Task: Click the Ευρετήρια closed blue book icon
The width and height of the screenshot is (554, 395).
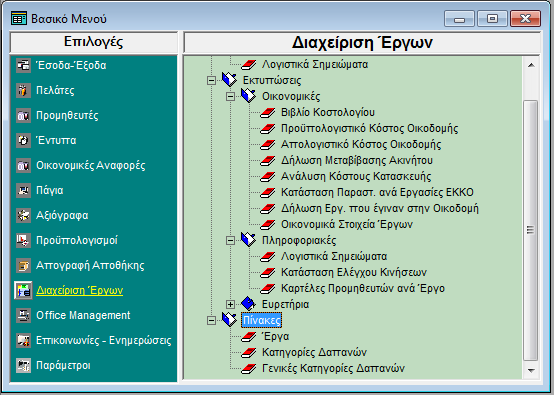Action: pyautogui.click(x=248, y=304)
